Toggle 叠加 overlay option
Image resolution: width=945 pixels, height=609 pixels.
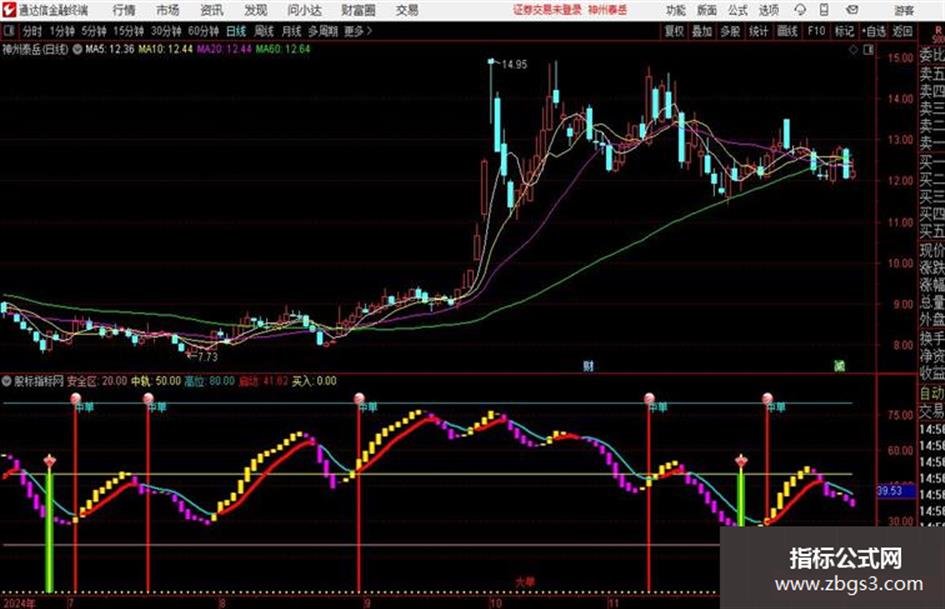pos(702,31)
